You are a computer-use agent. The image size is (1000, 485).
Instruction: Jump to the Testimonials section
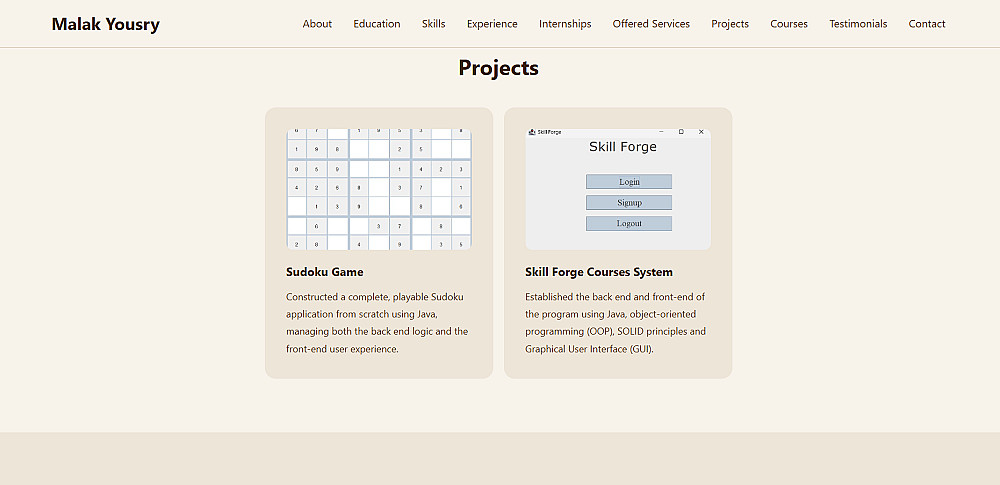(x=858, y=24)
